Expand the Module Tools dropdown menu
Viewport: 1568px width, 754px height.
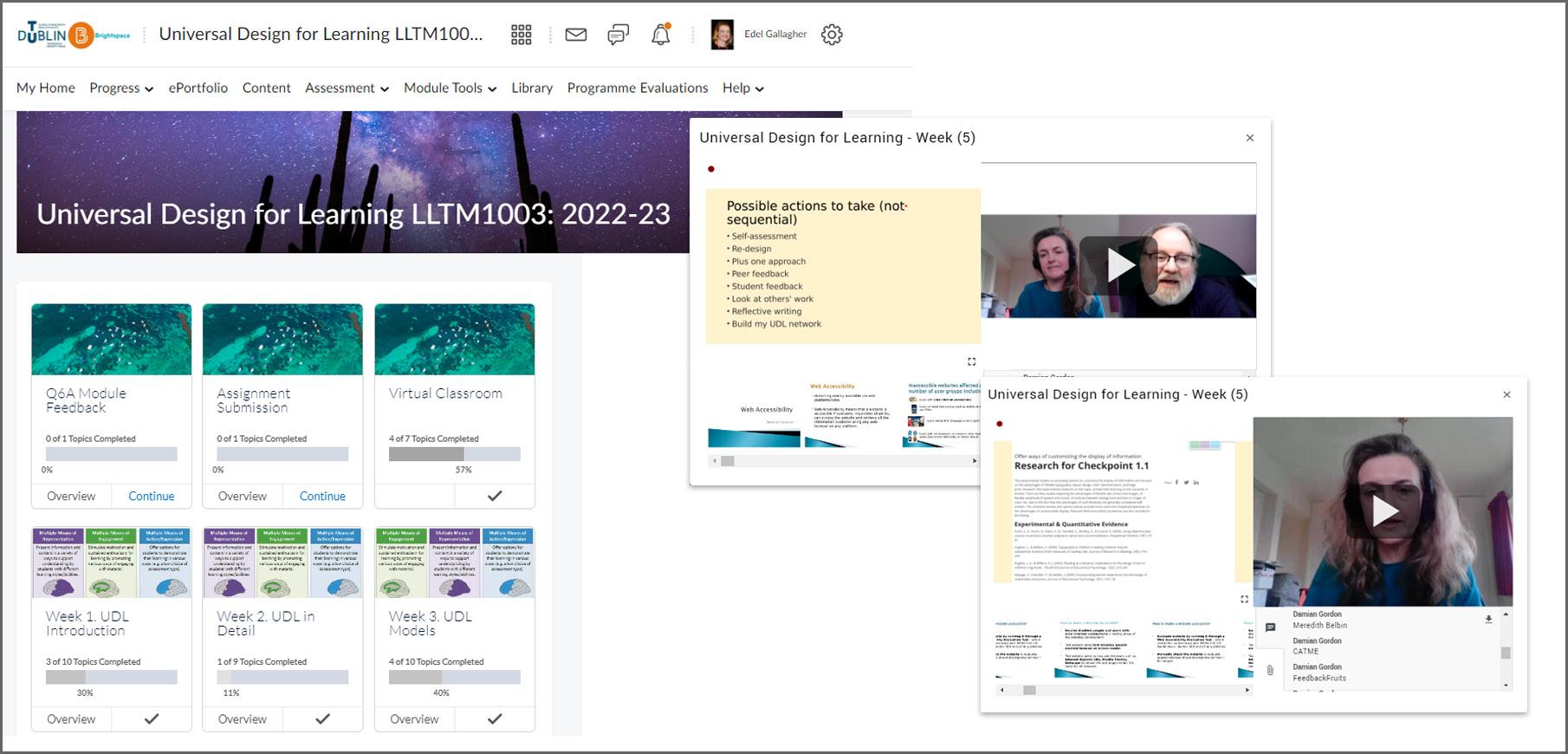pyautogui.click(x=450, y=88)
